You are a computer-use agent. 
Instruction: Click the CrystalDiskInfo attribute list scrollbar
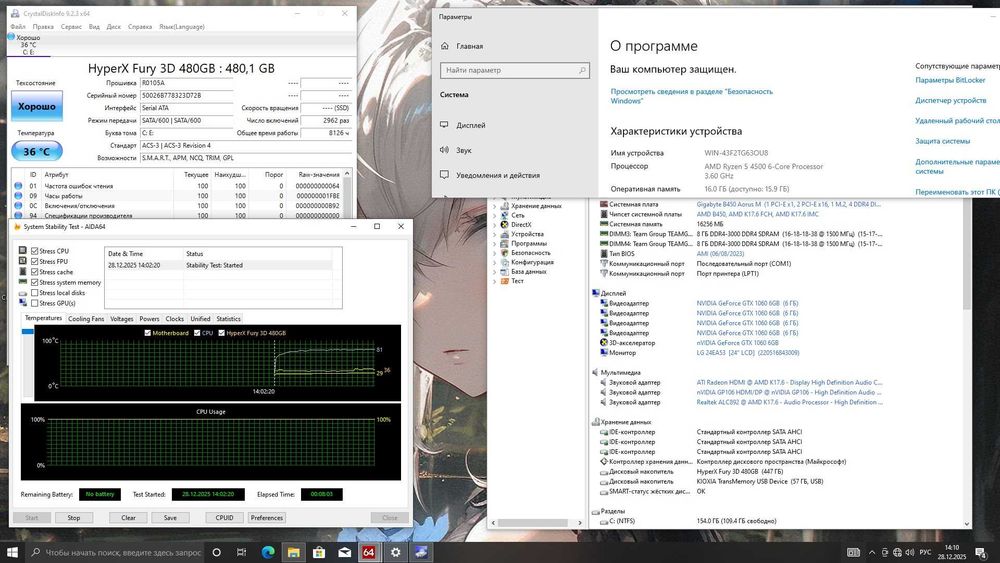pyautogui.click(x=347, y=194)
